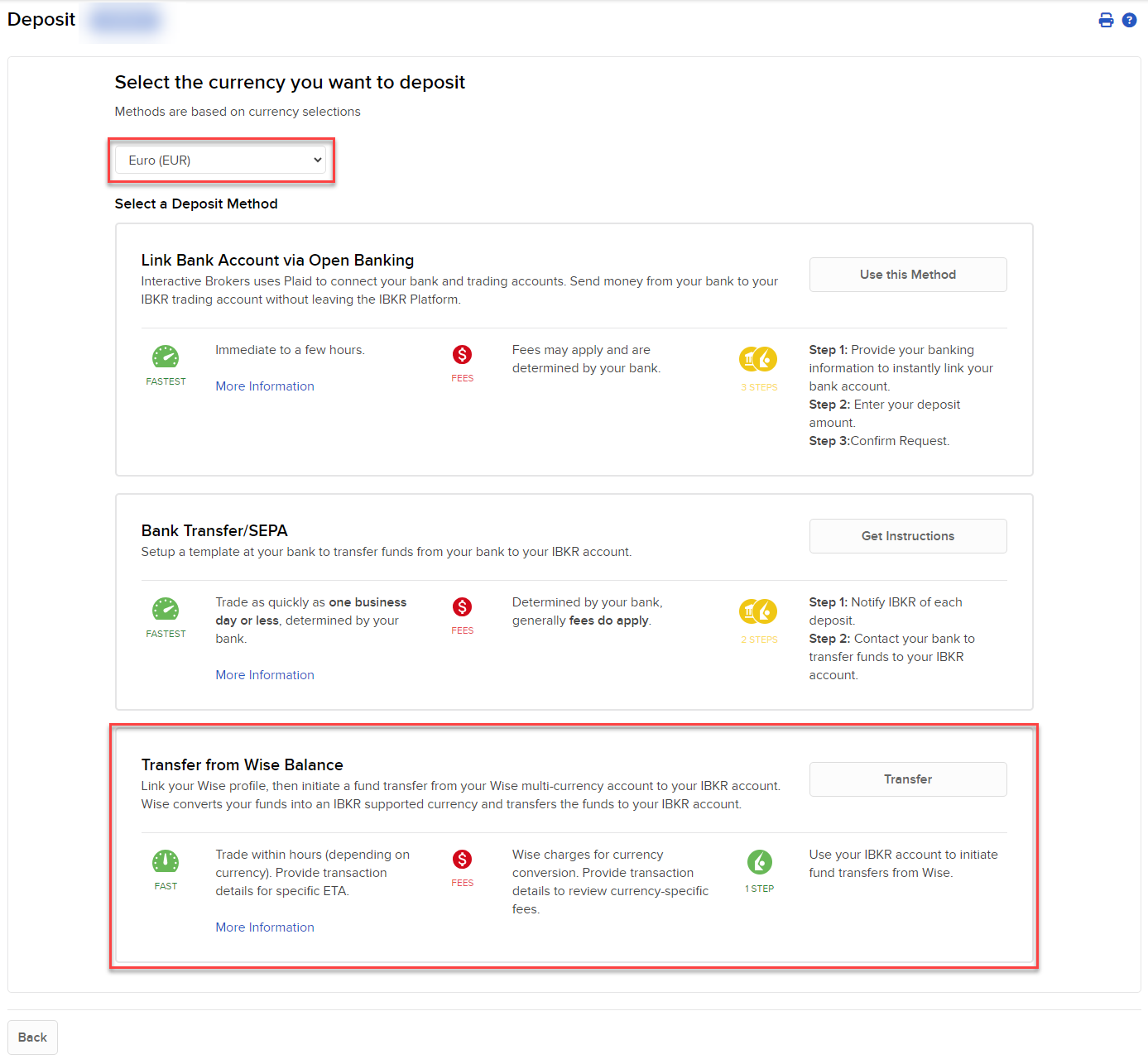Viewport: 1148px width, 1059px height.
Task: Open More Information in Bank Transfer/SEPA section
Action: [264, 674]
